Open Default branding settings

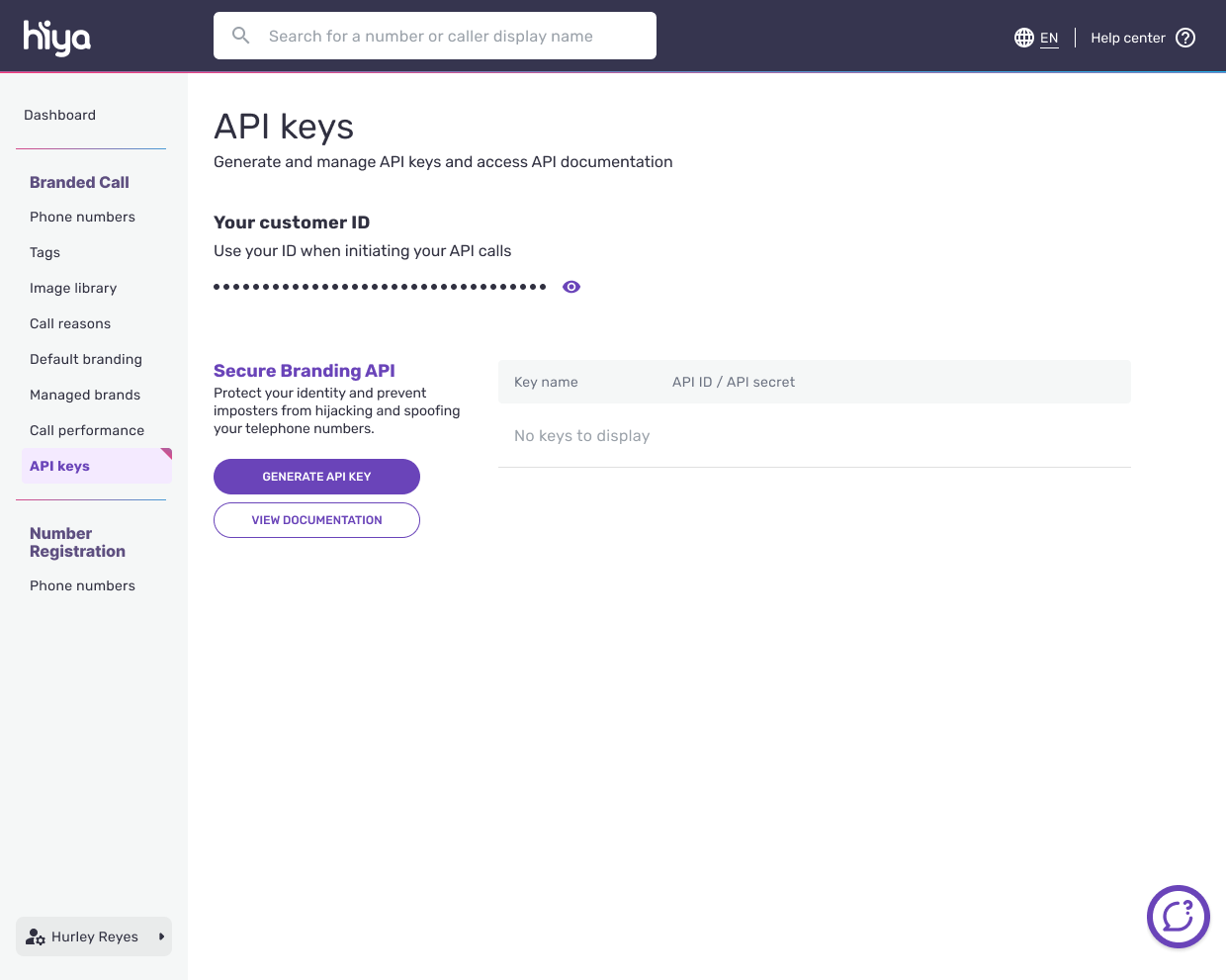click(x=86, y=359)
